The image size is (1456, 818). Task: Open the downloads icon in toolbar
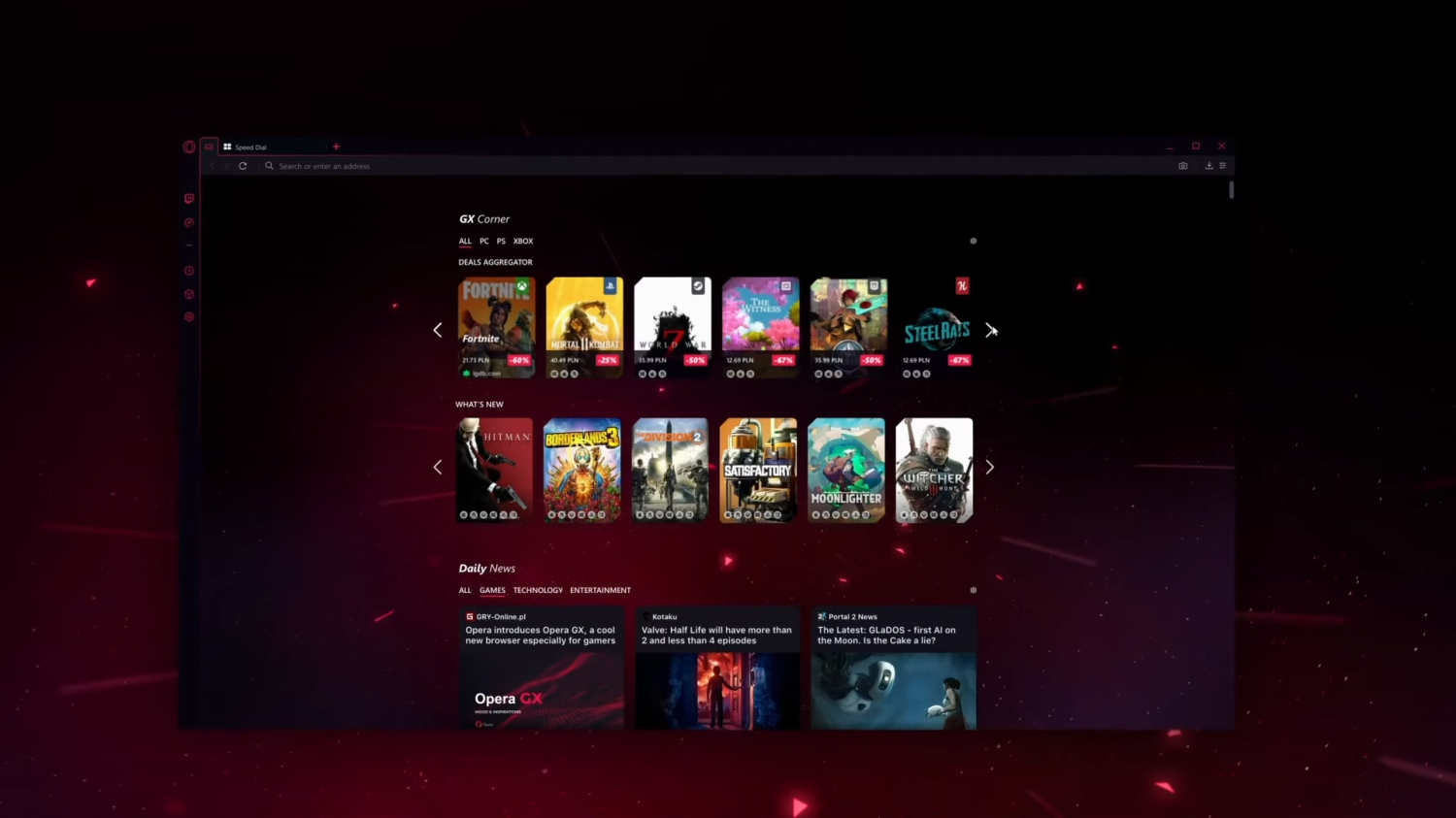pyautogui.click(x=1208, y=166)
